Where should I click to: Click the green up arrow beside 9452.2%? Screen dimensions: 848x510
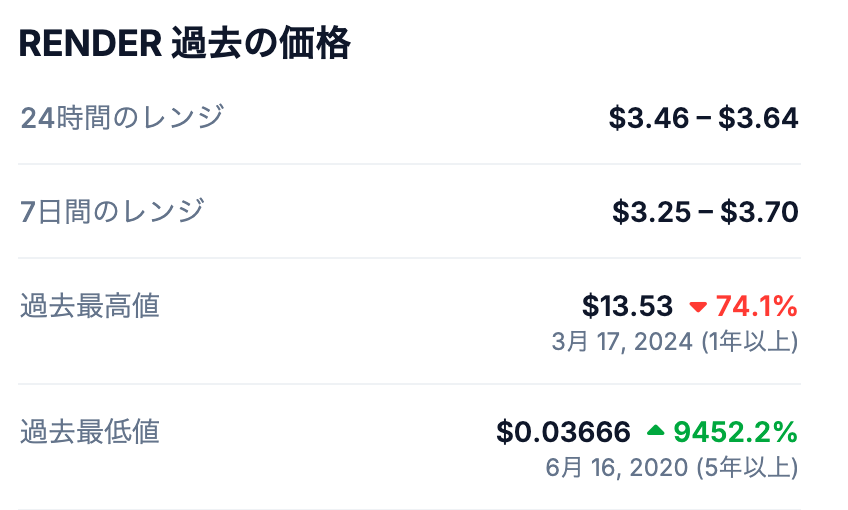[x=655, y=432]
